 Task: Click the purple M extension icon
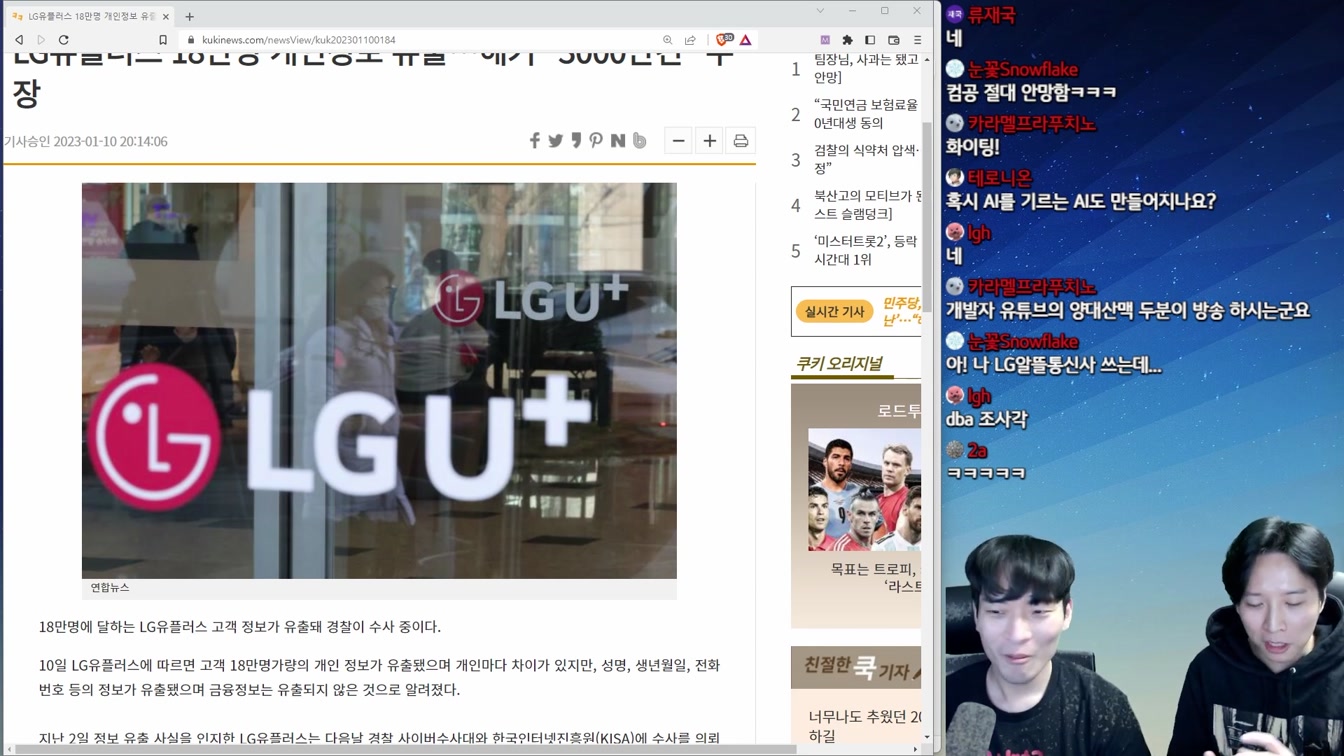825,40
